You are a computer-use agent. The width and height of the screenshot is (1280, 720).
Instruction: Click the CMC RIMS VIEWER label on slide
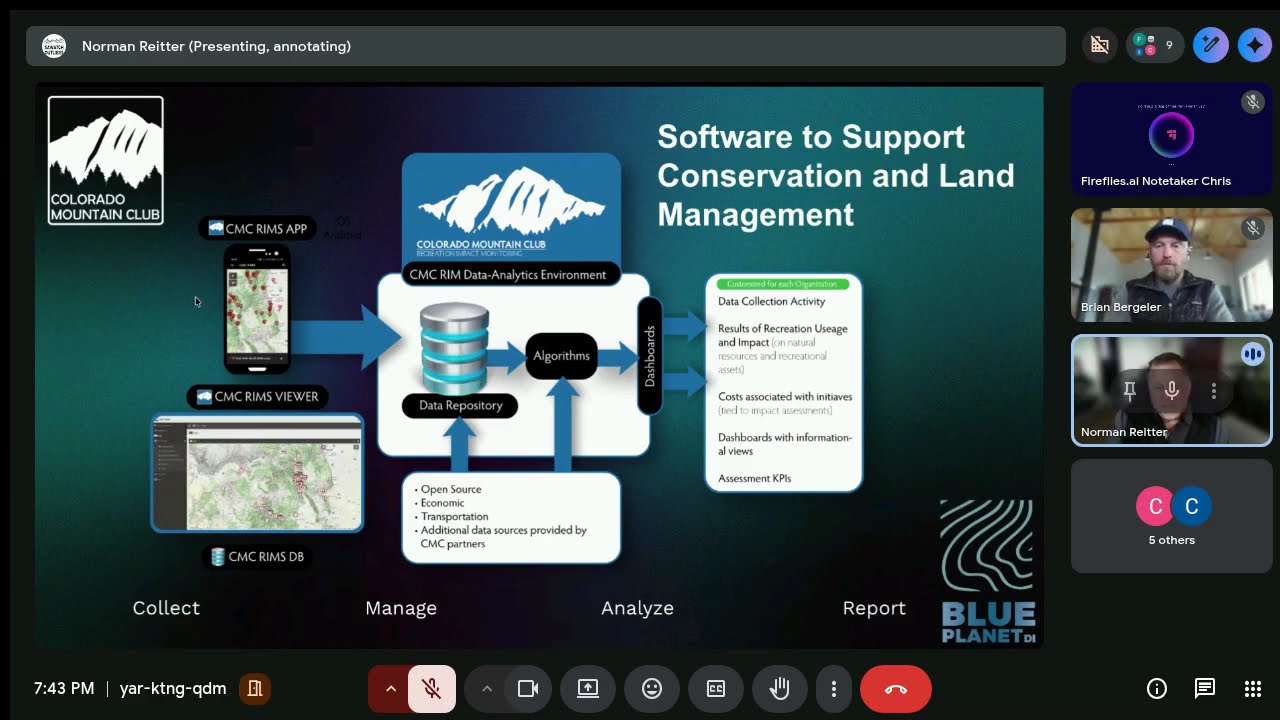(258, 397)
